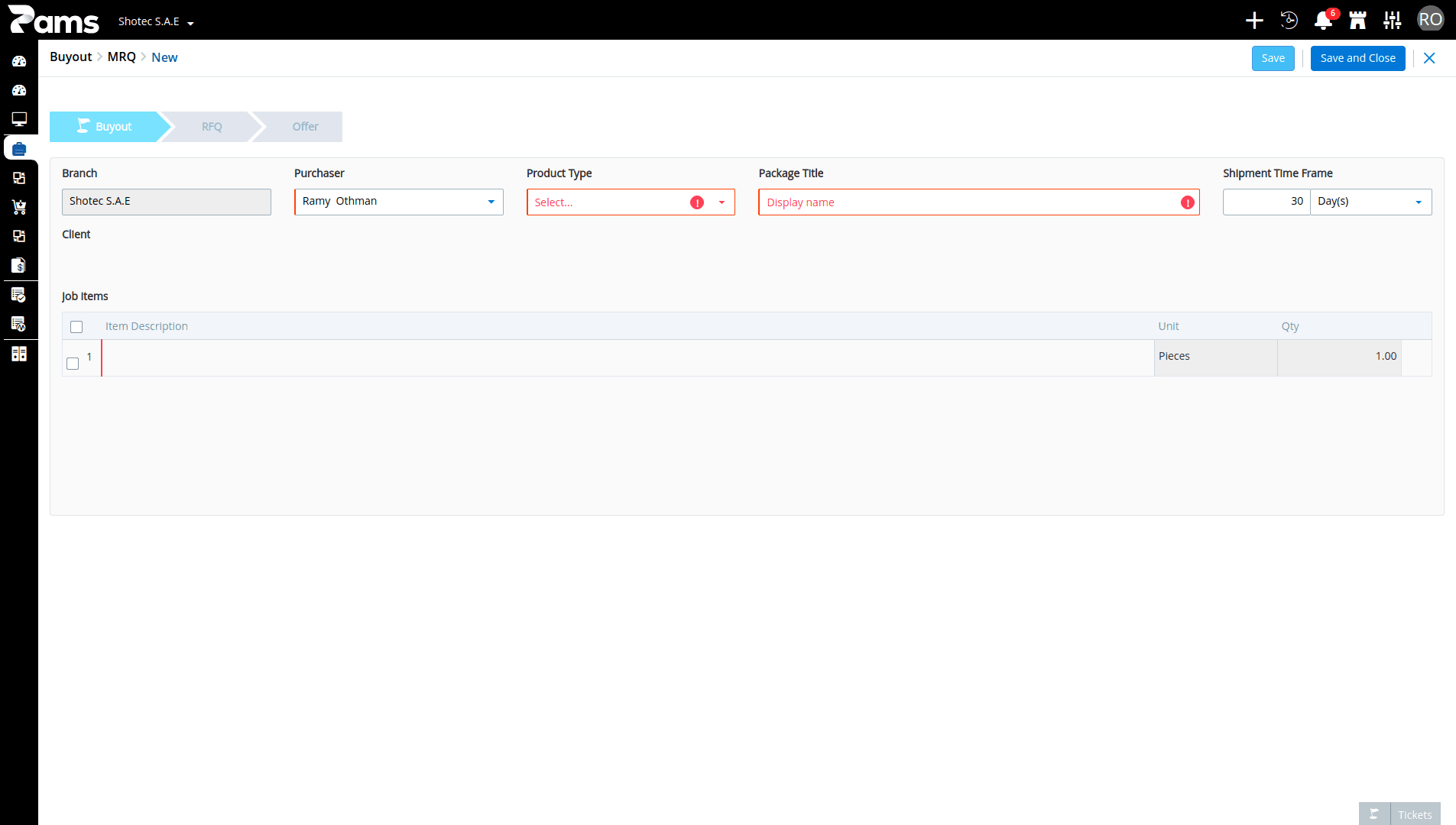Toggle the select-all checkbox in Job Items header

pyautogui.click(x=76, y=327)
